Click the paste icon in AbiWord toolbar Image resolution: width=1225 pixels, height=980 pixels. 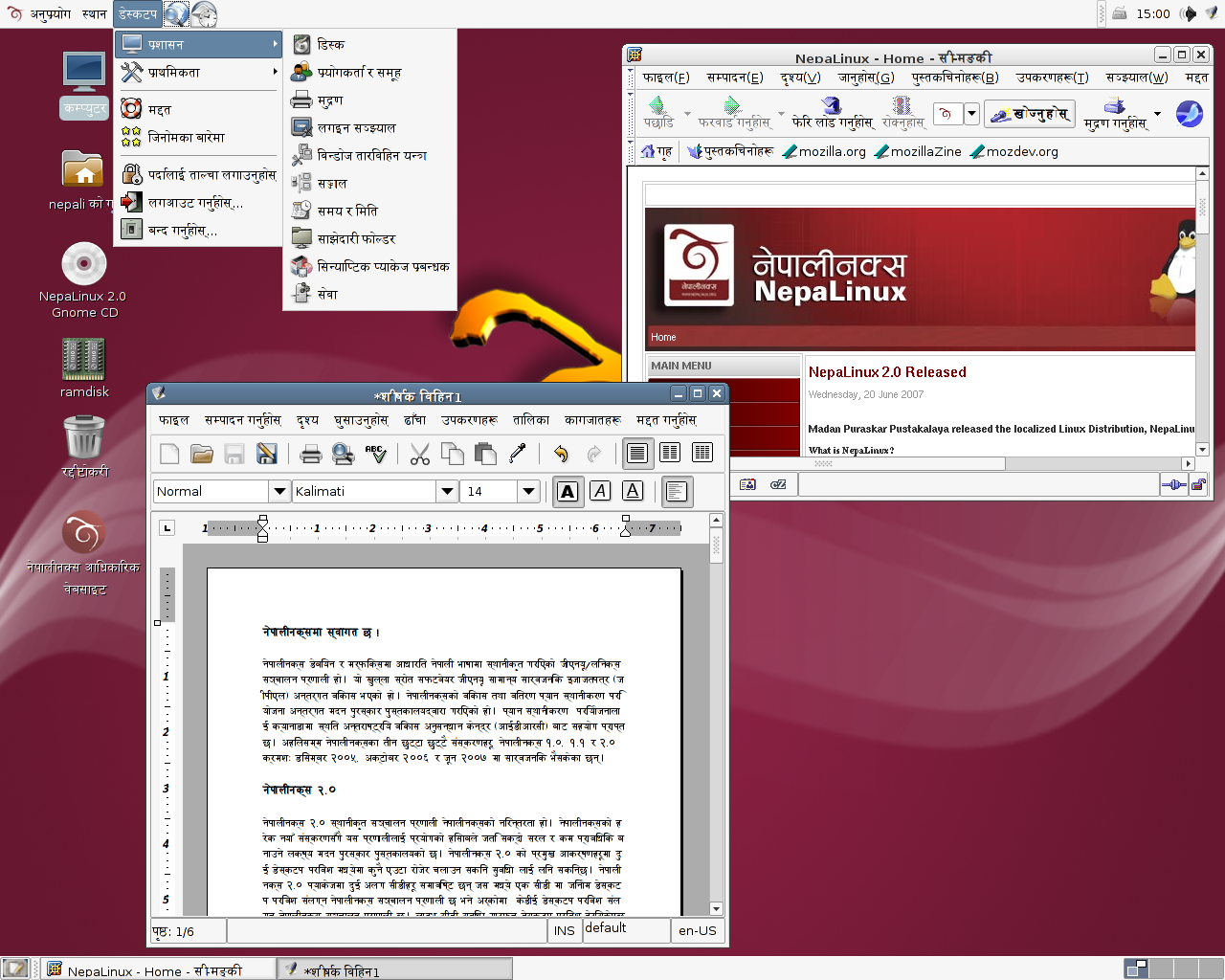coord(485,454)
